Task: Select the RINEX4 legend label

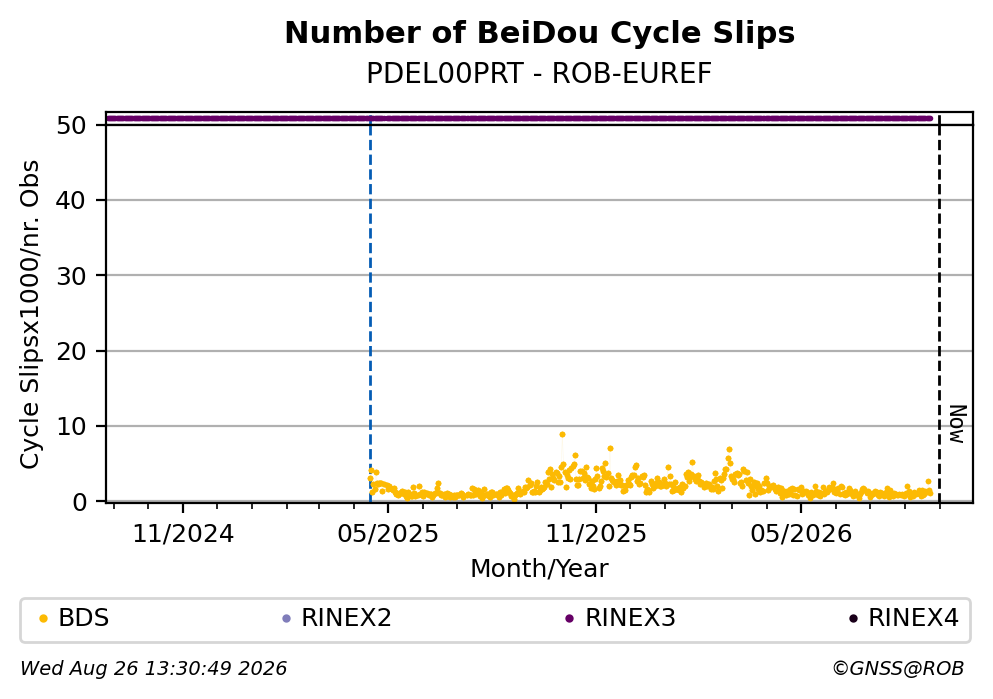Action: point(913,618)
